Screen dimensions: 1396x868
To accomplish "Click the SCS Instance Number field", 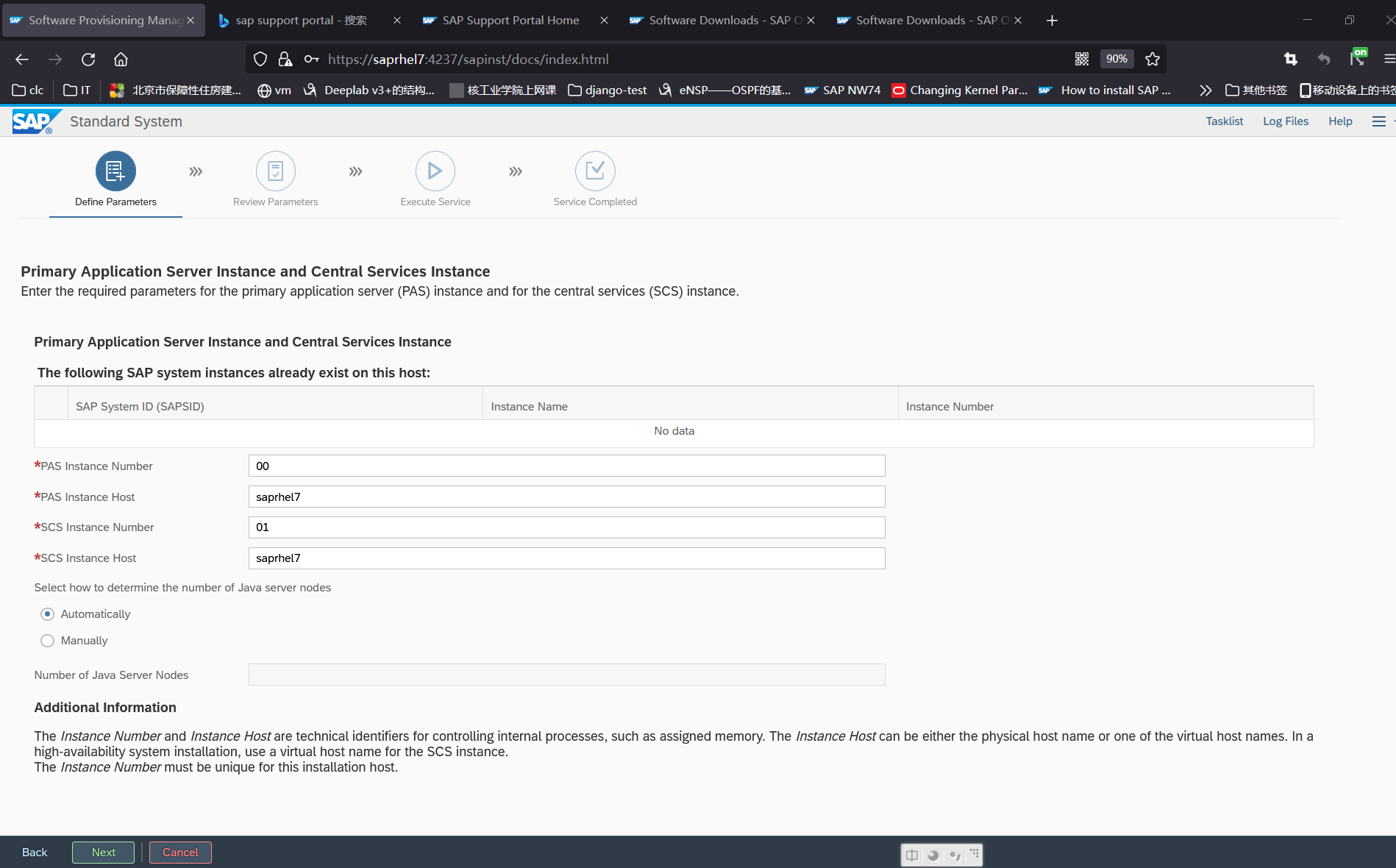I will click(x=566, y=527).
